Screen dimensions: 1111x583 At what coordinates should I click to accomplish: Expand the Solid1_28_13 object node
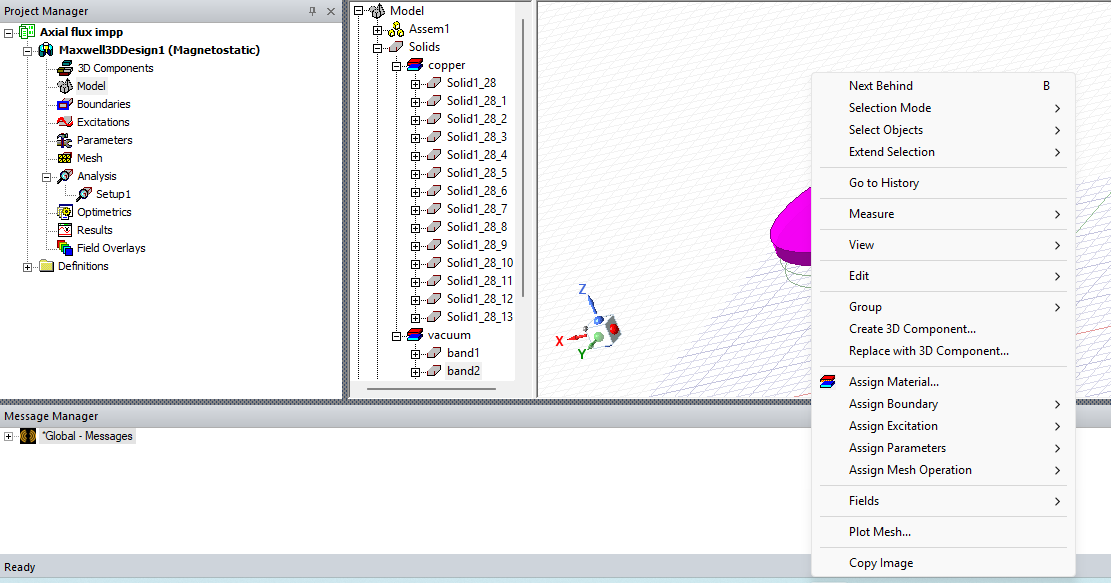pyautogui.click(x=415, y=317)
